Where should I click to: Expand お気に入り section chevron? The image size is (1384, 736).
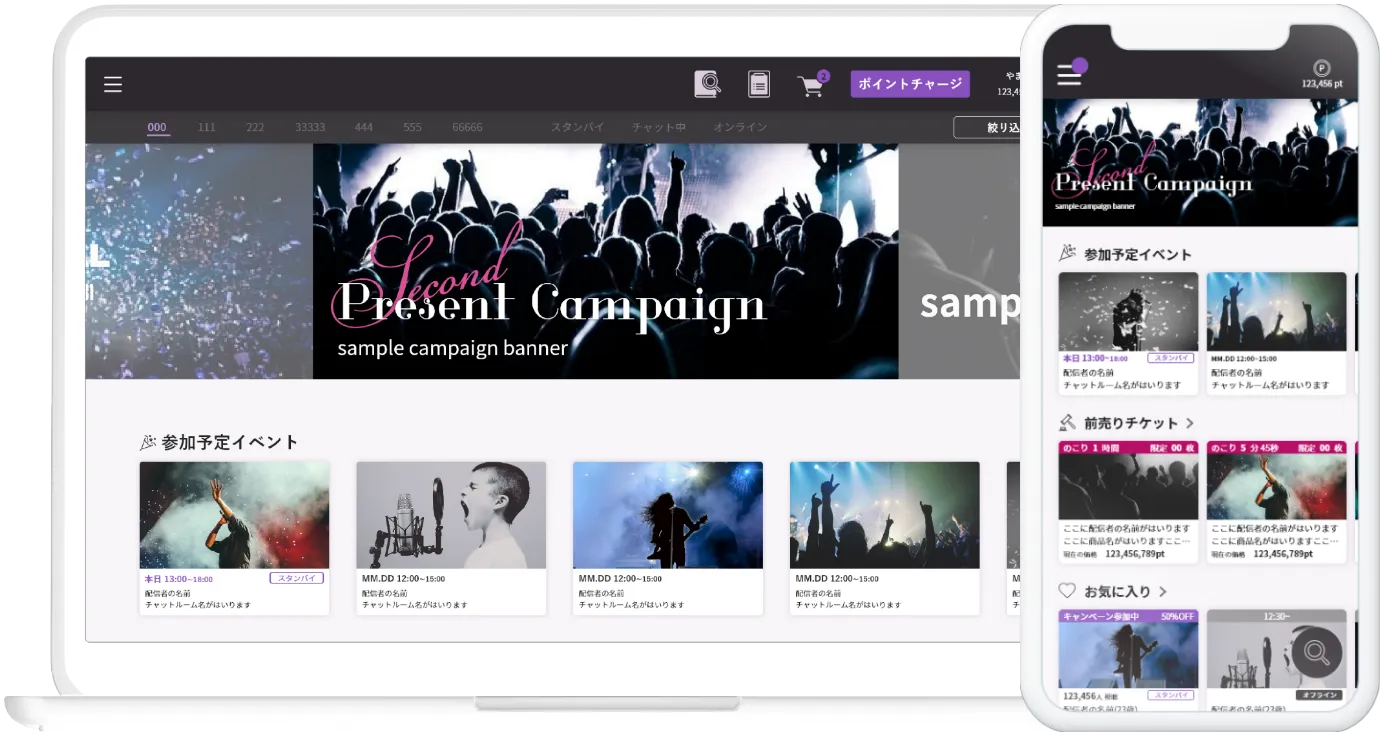[1163, 591]
